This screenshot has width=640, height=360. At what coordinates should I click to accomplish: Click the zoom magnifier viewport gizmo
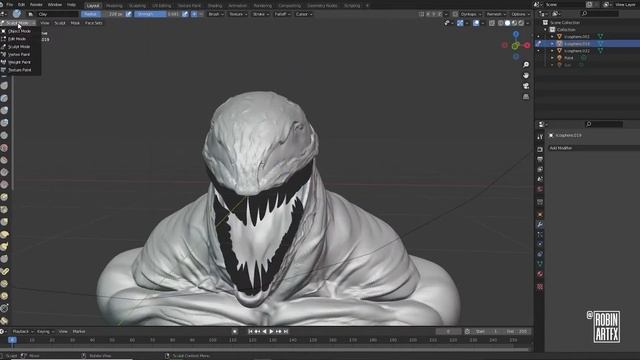coord(526,64)
